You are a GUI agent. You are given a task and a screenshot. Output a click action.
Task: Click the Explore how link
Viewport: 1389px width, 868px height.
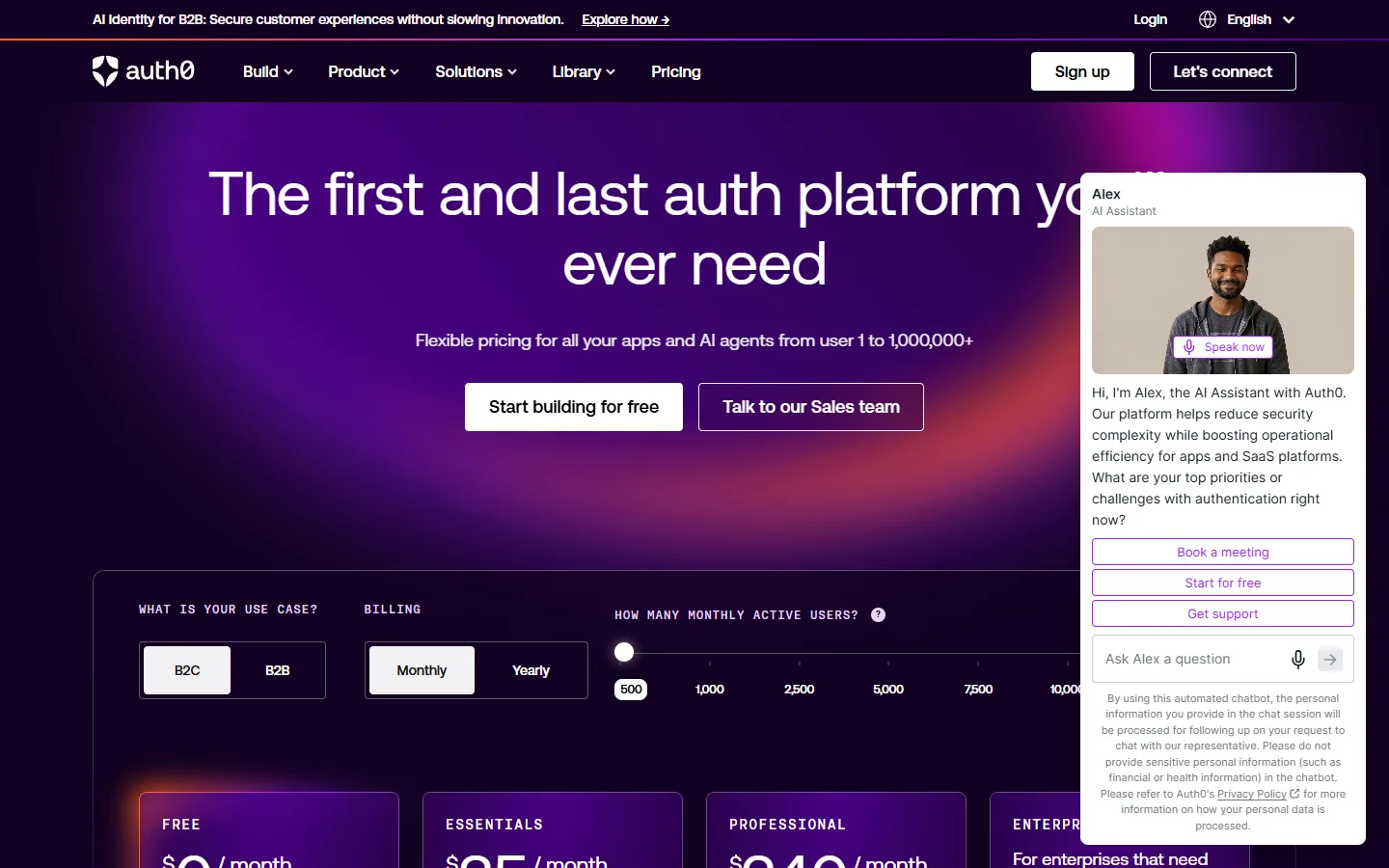[x=625, y=19]
